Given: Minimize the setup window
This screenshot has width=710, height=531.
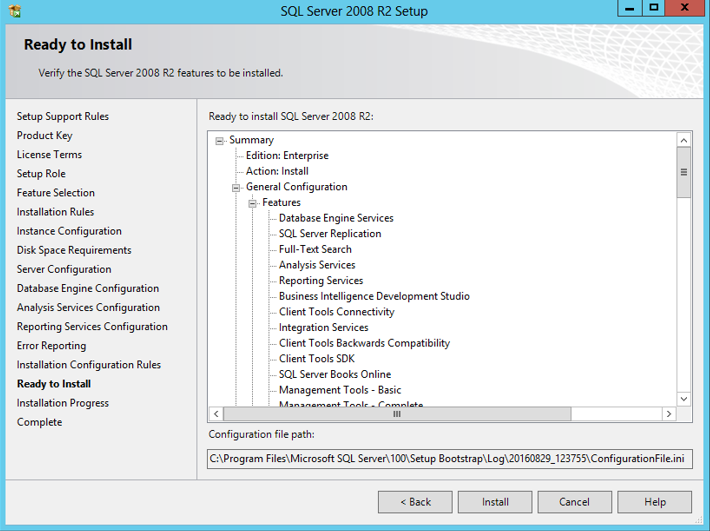Looking at the screenshot, I should click(x=629, y=8).
